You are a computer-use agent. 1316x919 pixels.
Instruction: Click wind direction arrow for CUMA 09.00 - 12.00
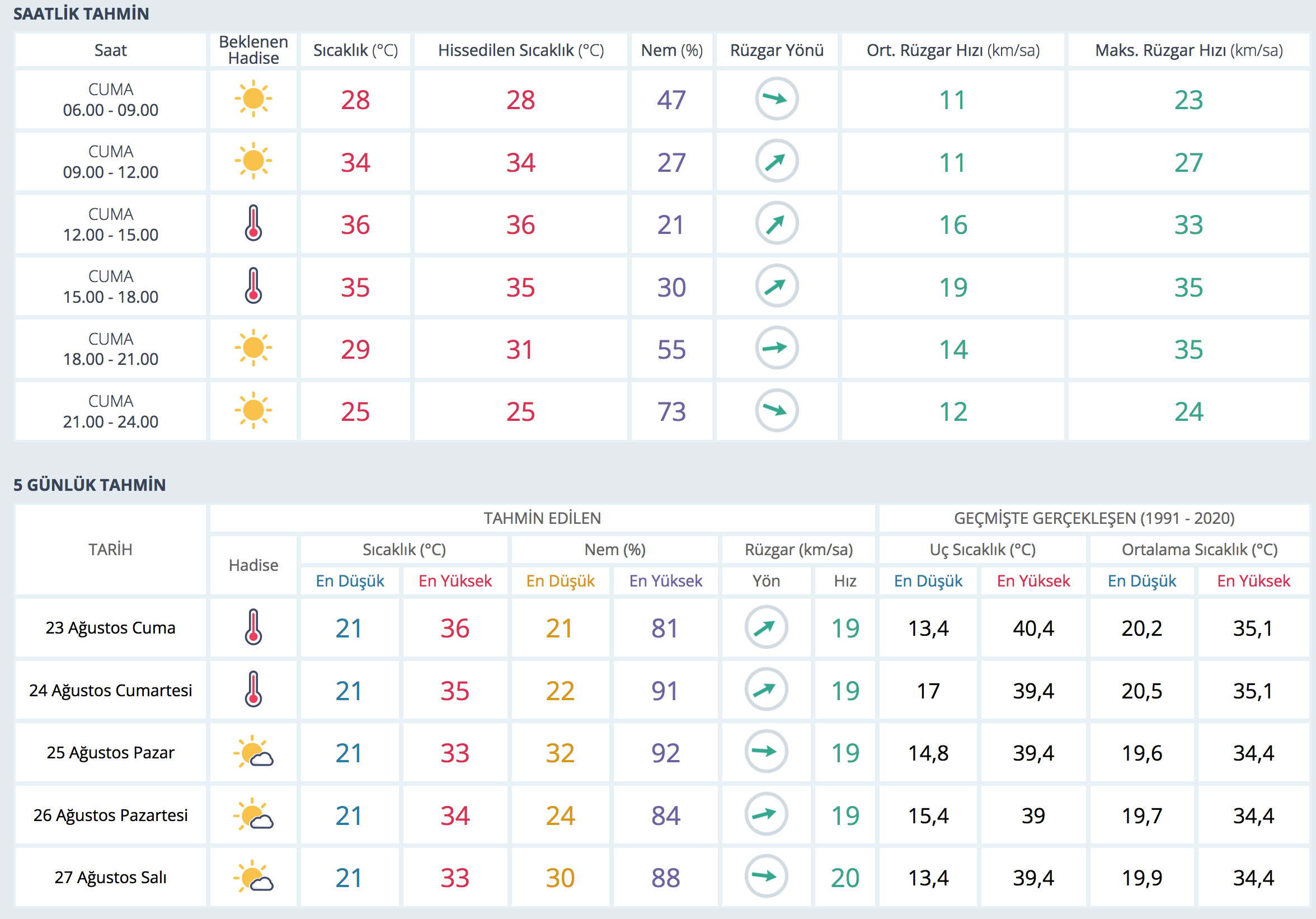click(776, 162)
